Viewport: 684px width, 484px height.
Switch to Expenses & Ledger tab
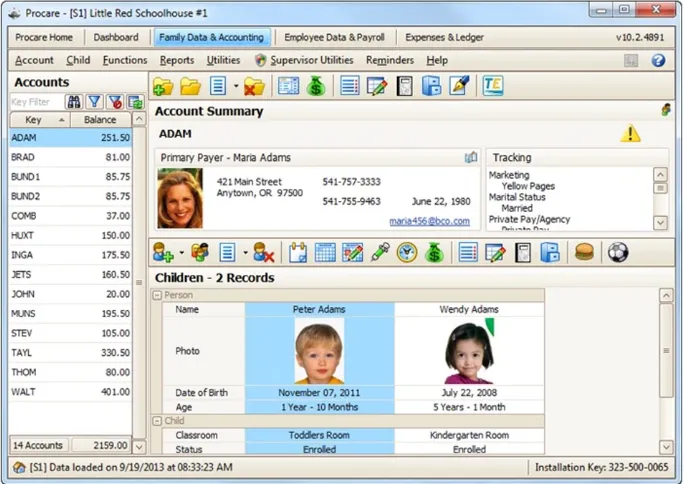445,37
